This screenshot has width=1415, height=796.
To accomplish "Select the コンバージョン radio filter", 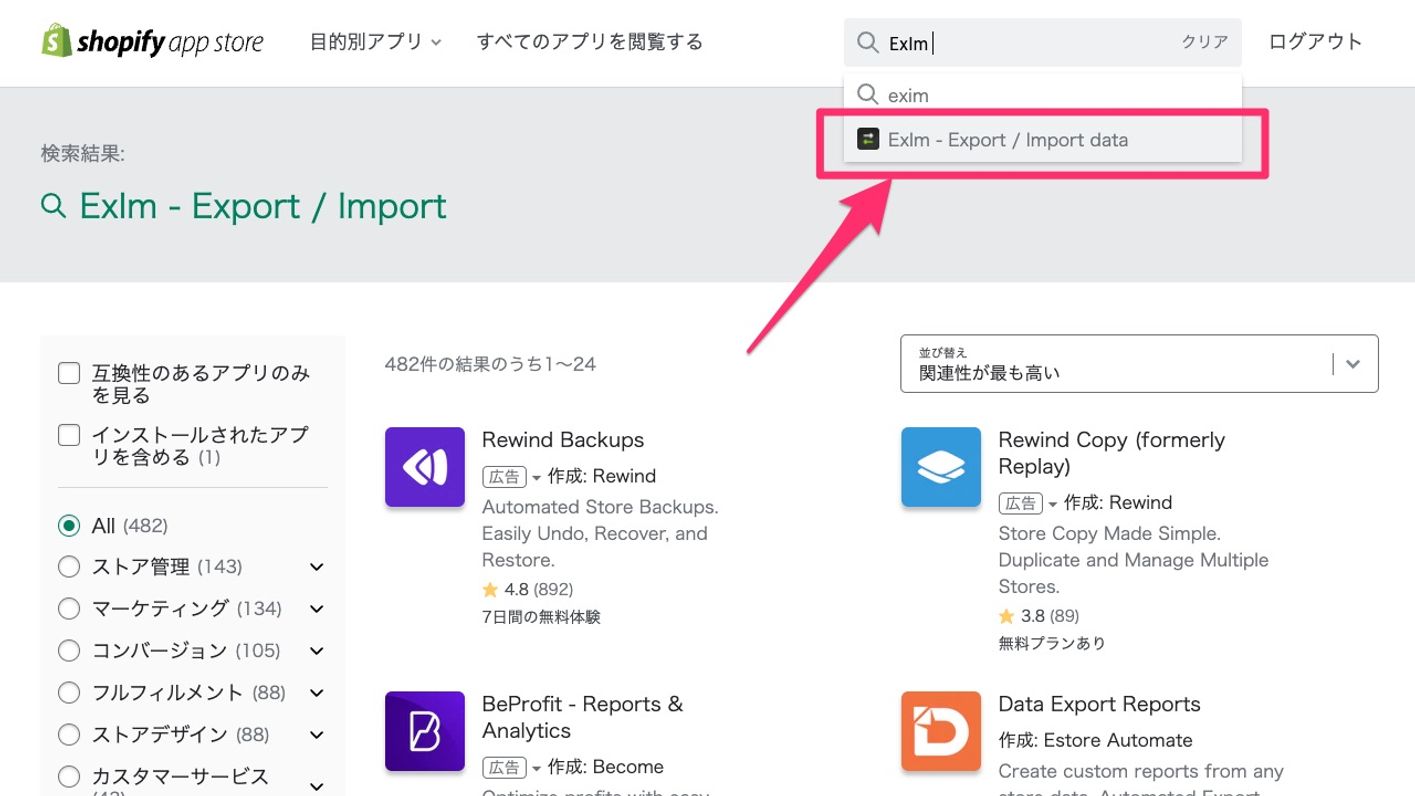I will coord(69,651).
